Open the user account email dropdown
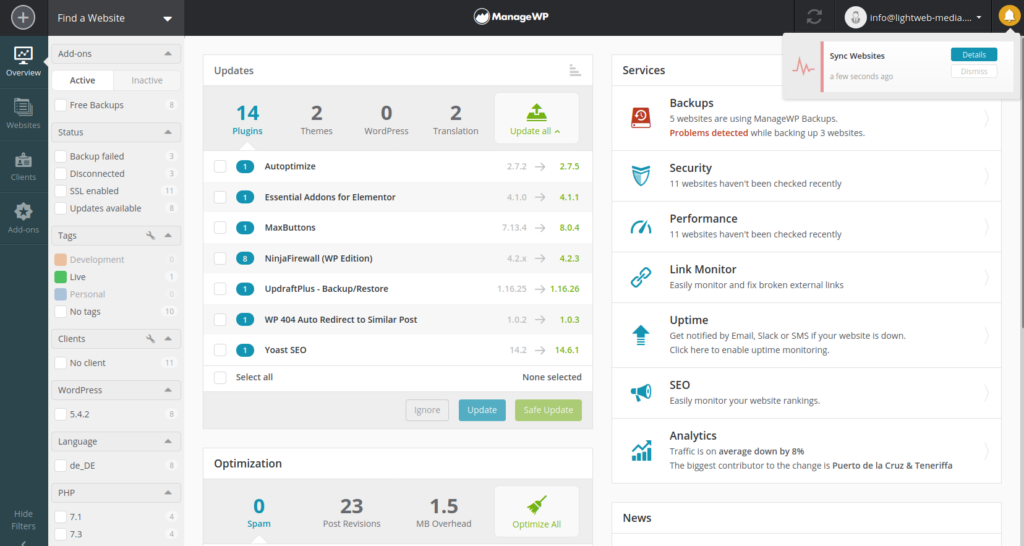 [925, 18]
